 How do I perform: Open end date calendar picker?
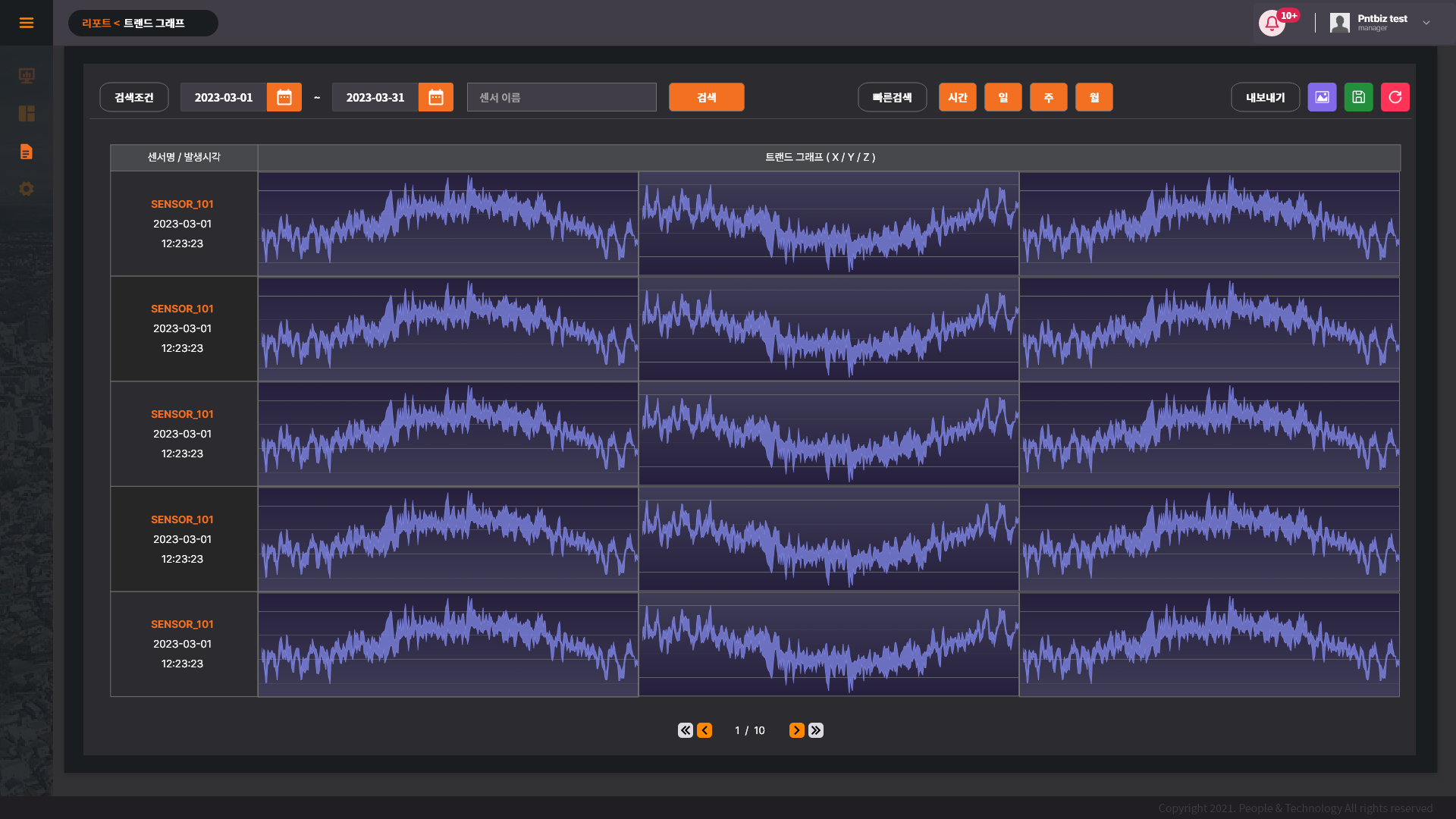(x=436, y=97)
